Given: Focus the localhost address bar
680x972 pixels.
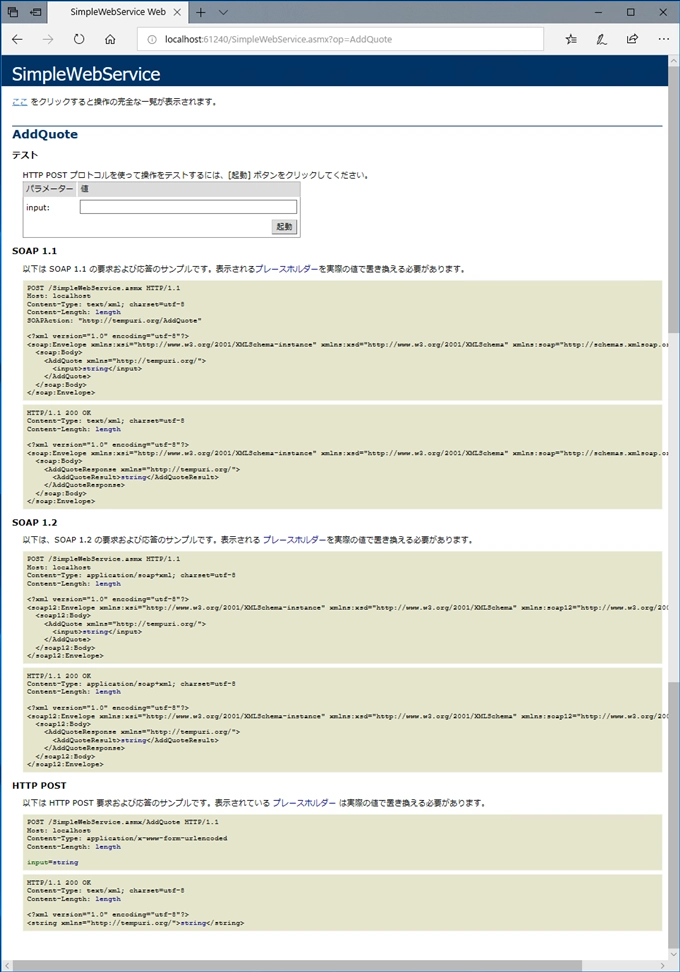Looking at the screenshot, I should coord(341,39).
